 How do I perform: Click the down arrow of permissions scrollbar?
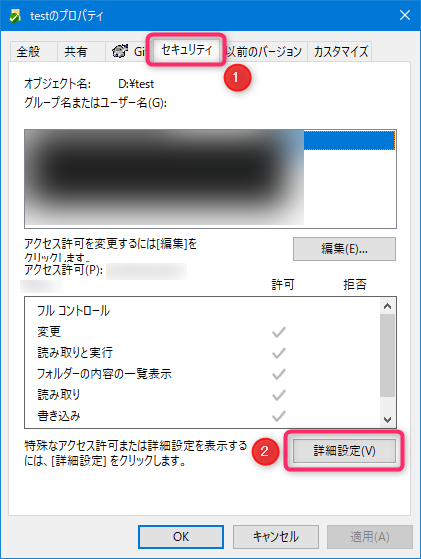pyautogui.click(x=387, y=420)
